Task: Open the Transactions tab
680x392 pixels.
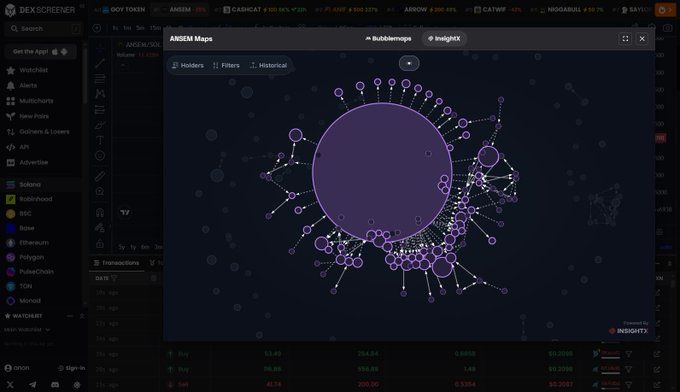Action: 117,263
